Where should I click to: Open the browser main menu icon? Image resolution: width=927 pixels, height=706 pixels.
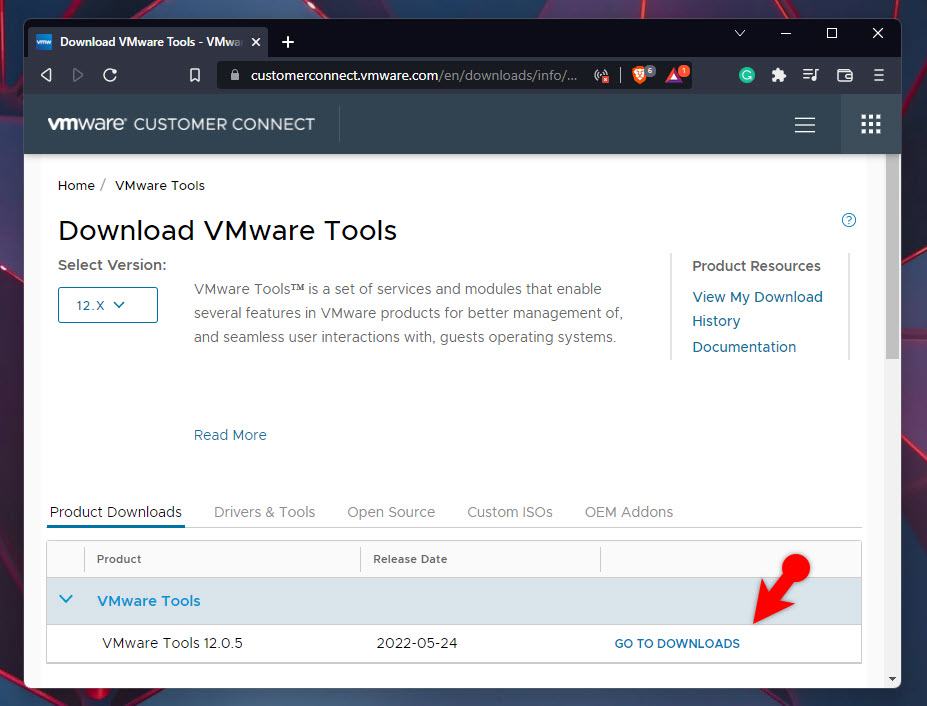(x=879, y=75)
